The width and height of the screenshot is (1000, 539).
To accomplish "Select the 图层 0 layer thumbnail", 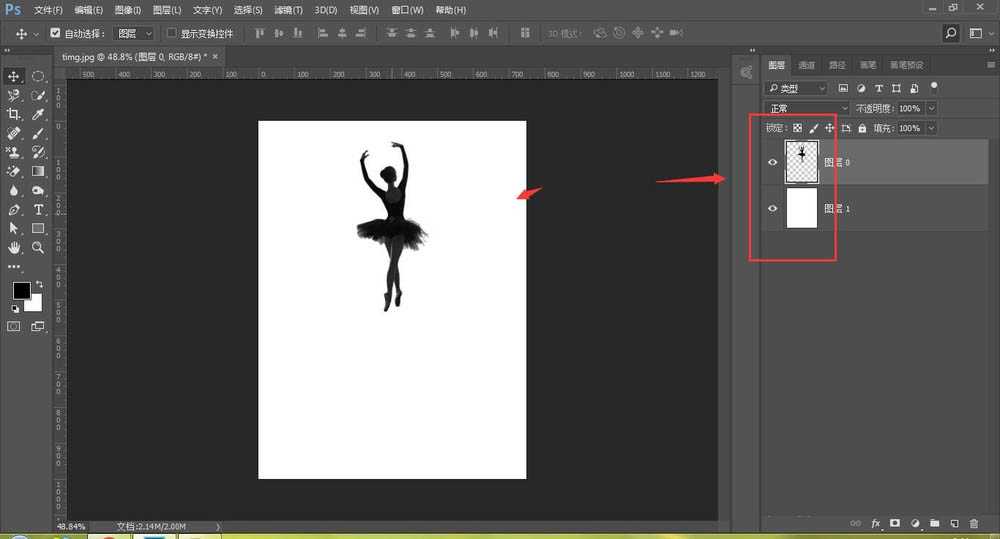I will pos(802,162).
